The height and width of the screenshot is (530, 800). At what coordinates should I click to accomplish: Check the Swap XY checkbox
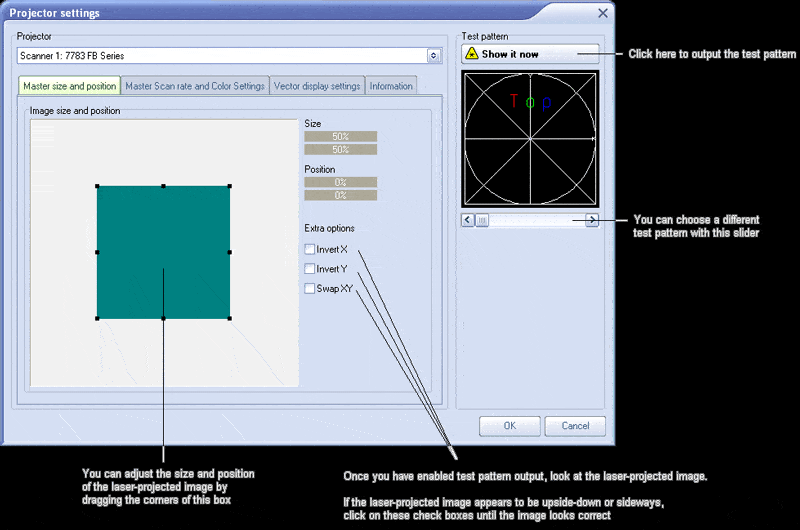click(x=310, y=288)
